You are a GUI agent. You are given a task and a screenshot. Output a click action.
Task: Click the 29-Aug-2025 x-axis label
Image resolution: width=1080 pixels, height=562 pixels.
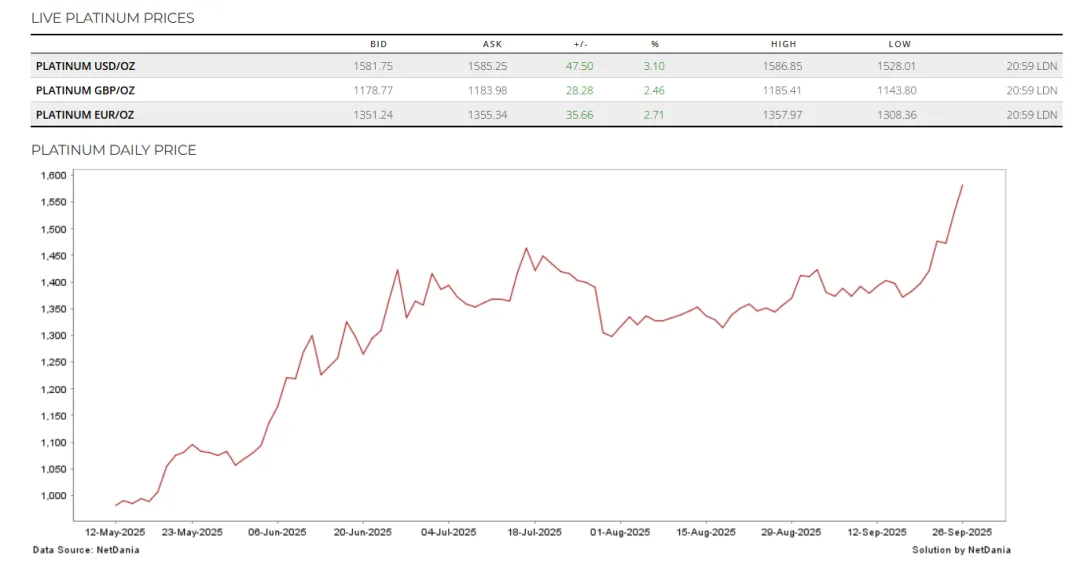click(x=791, y=532)
